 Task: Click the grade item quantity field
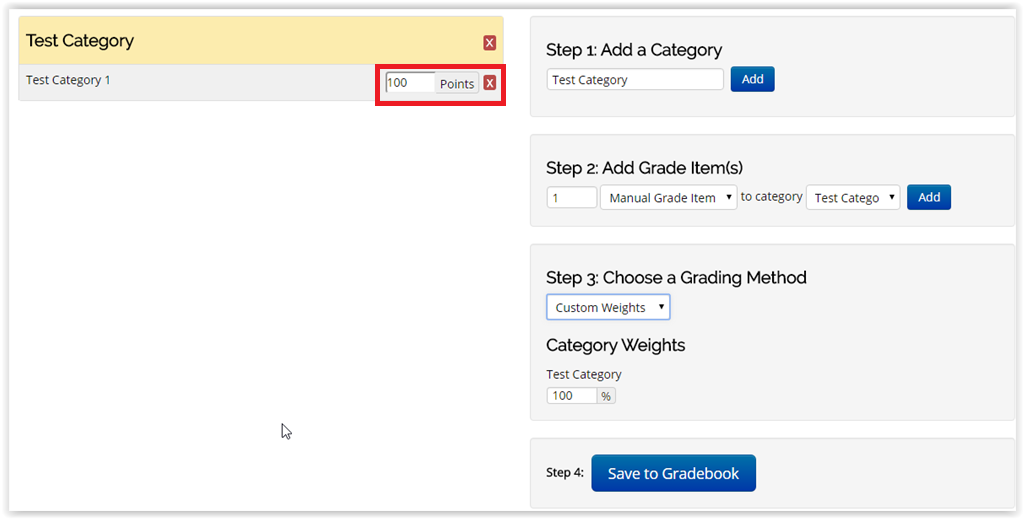pos(571,197)
